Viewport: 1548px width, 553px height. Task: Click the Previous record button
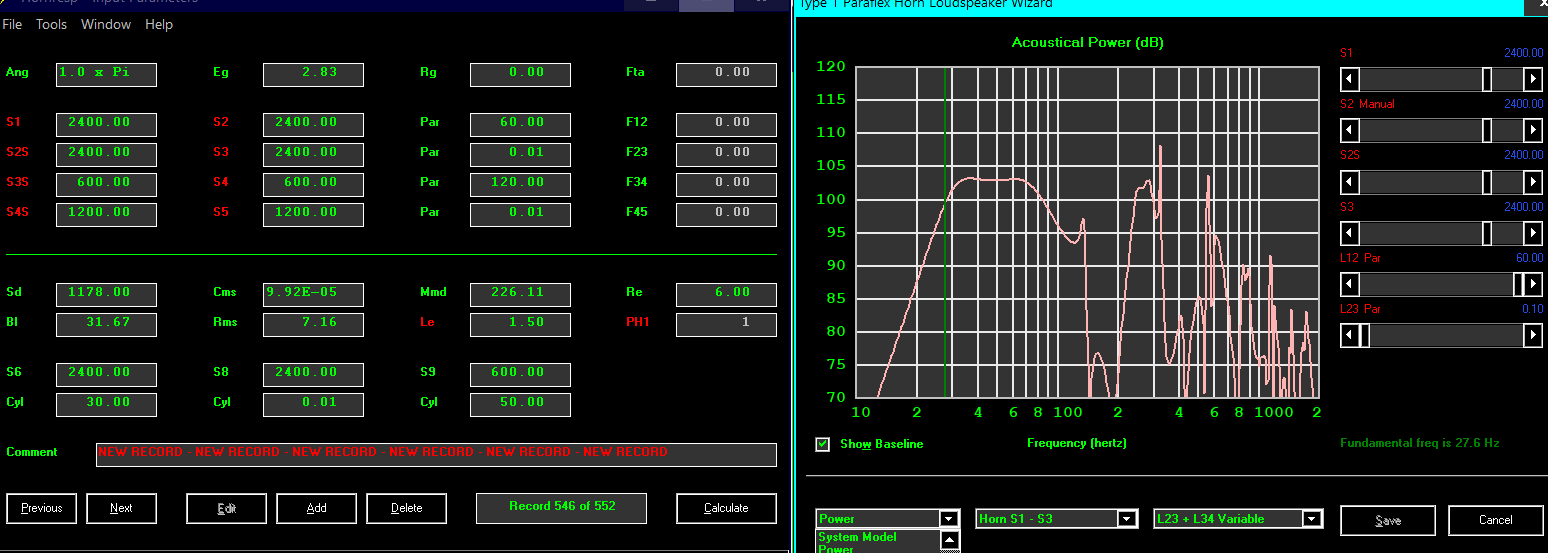42,508
